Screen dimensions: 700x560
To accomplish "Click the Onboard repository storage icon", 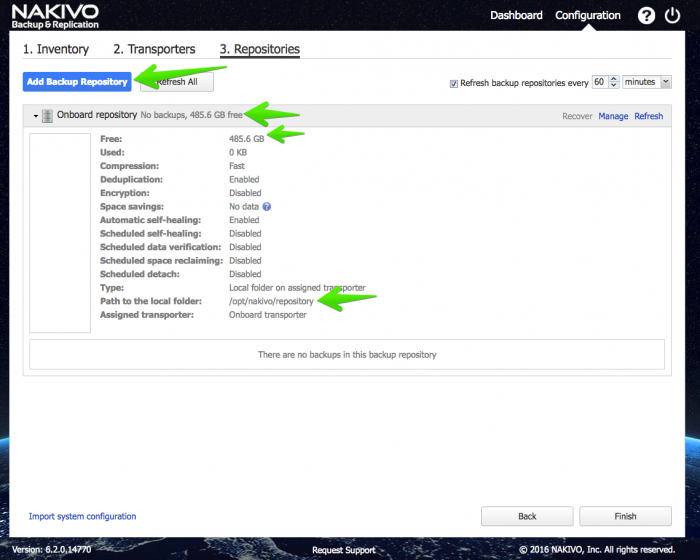I will tap(47, 116).
